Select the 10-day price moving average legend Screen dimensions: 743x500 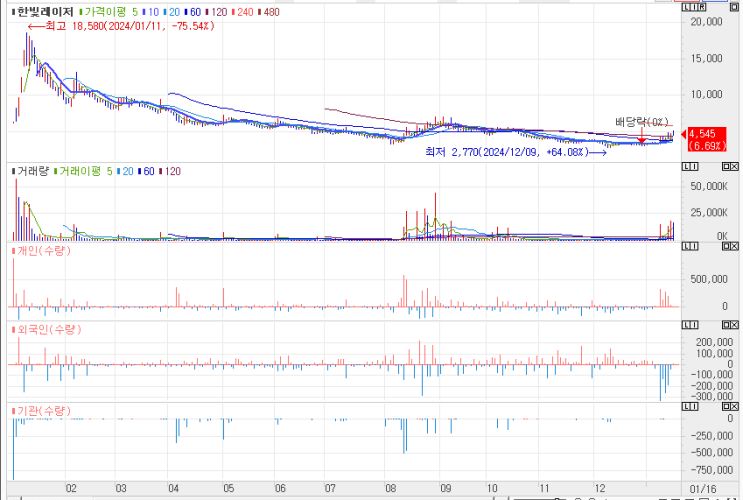pyautogui.click(x=151, y=12)
